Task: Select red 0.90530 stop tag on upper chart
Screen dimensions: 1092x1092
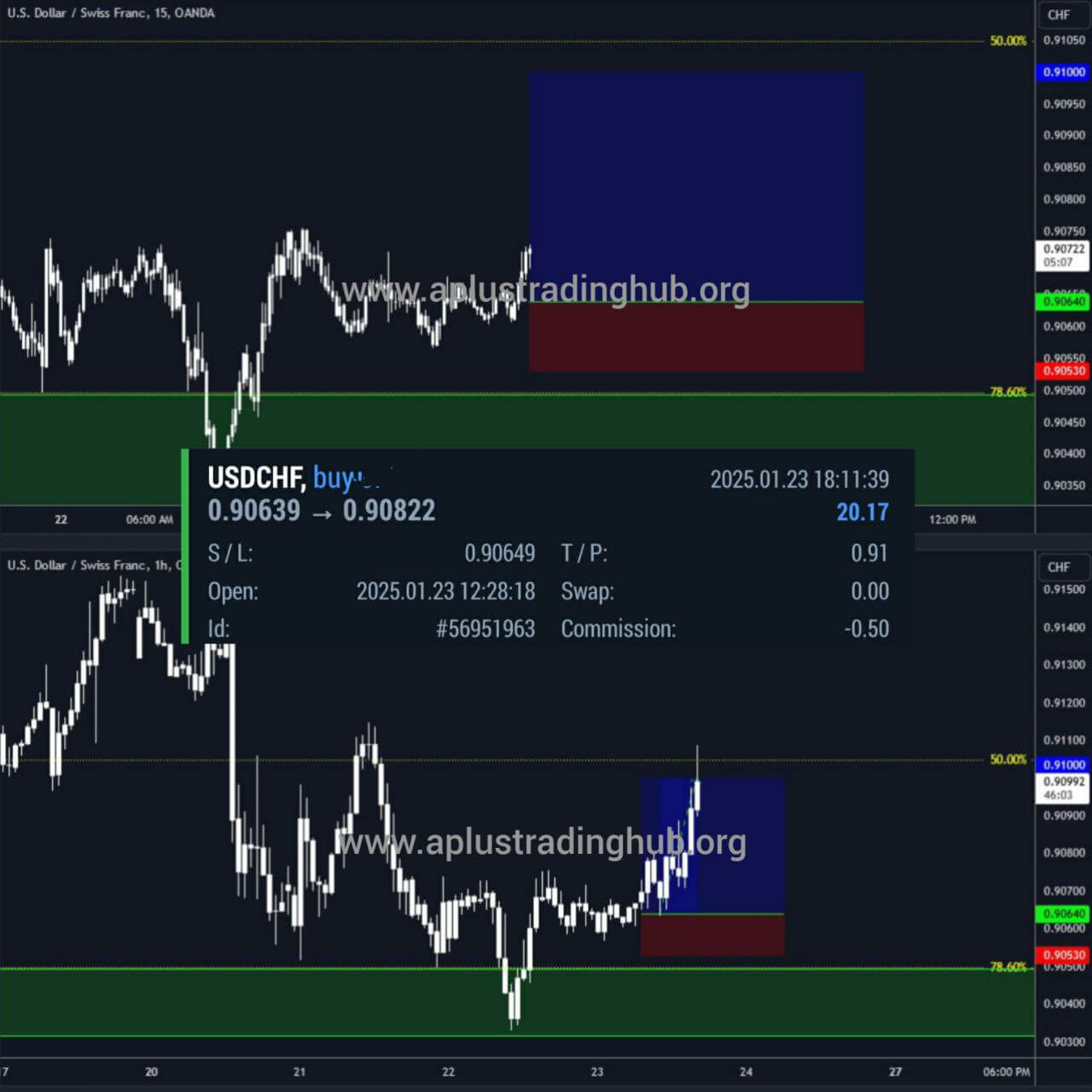Action: coord(1063,370)
